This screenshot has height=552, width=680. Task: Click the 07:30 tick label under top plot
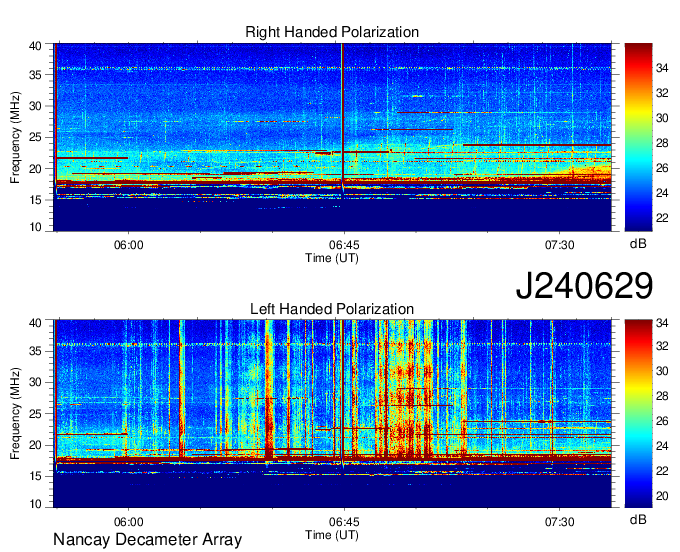(559, 245)
